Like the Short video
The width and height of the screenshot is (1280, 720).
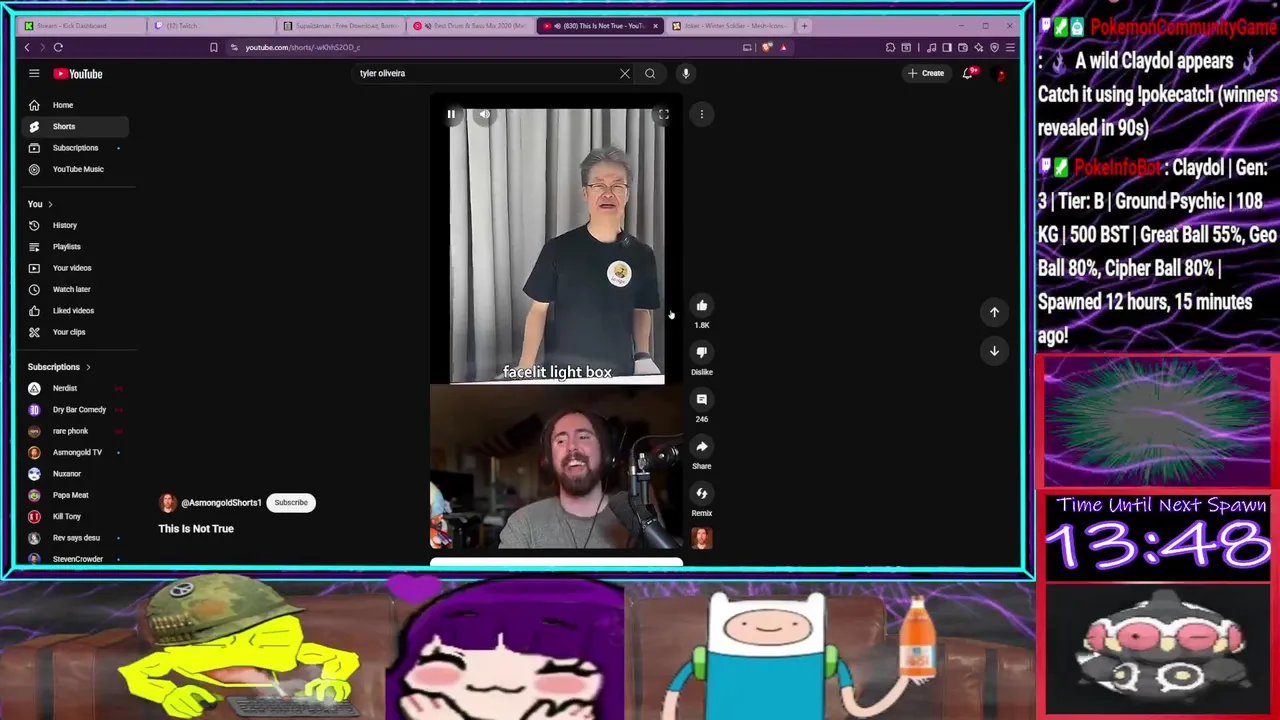pyautogui.click(x=702, y=306)
